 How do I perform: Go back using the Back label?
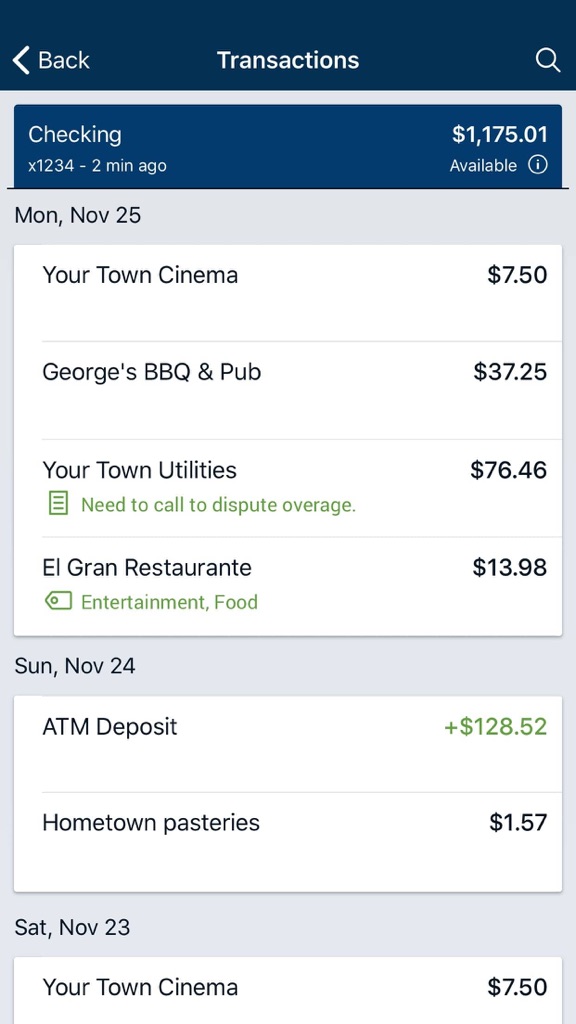tap(64, 61)
